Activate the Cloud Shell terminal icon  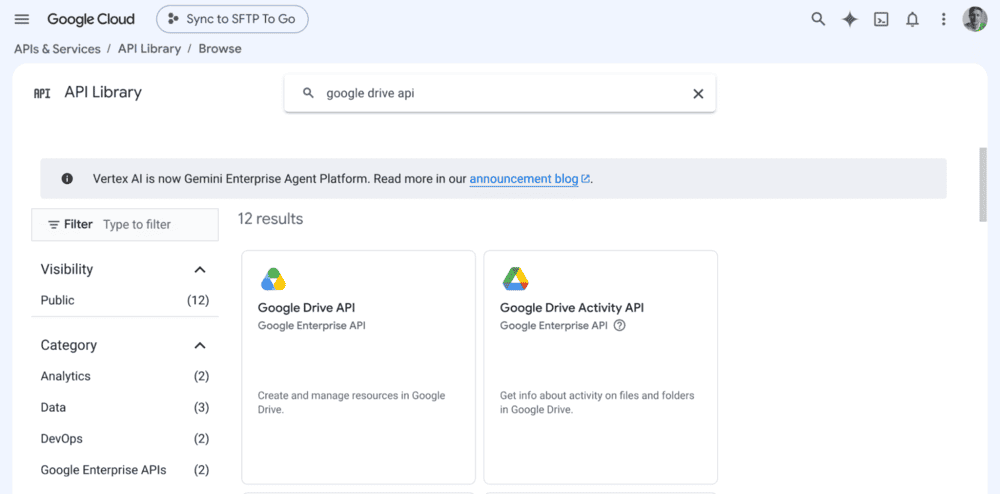pyautogui.click(x=881, y=19)
